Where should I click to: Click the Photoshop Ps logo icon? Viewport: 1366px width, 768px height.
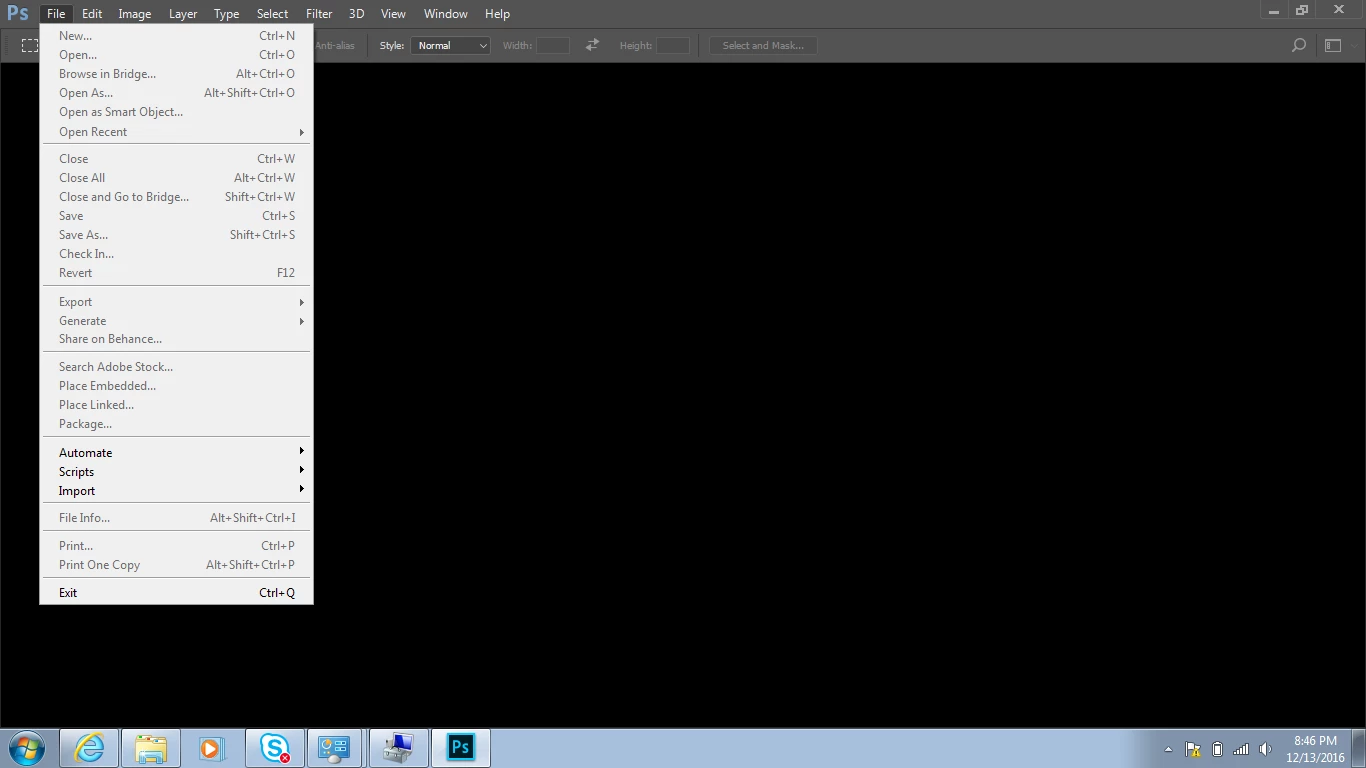pos(18,13)
